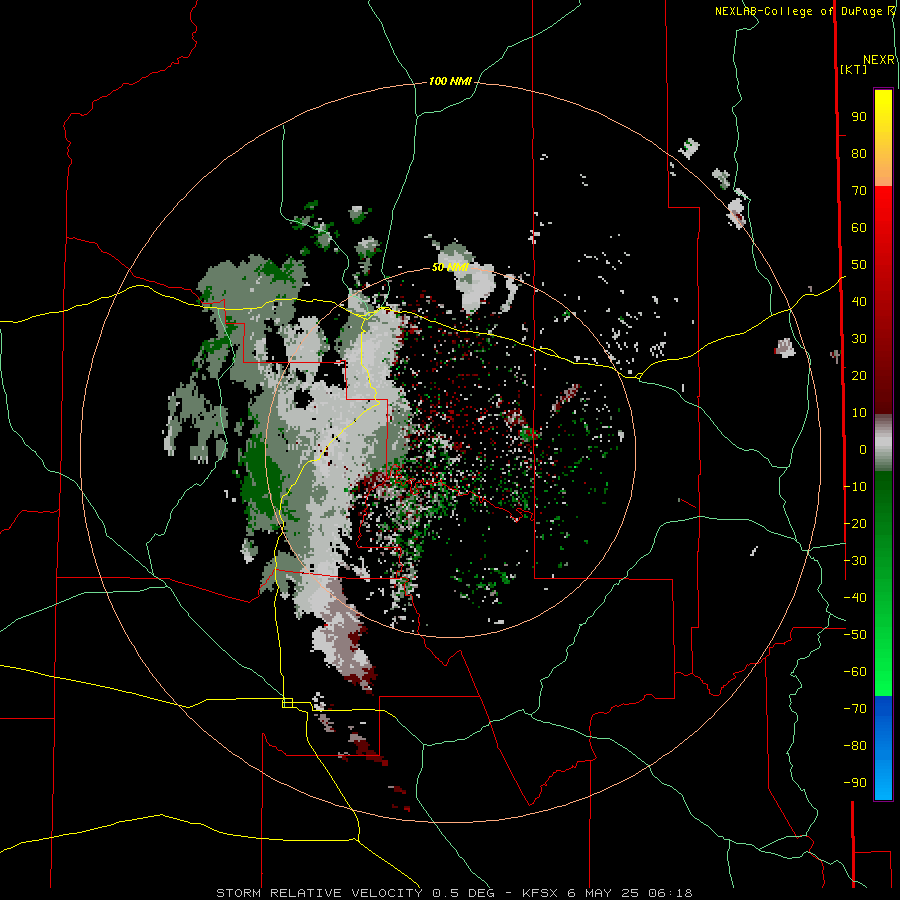The image size is (900, 900).
Task: Click the -50 scale label
Action: coord(855,635)
